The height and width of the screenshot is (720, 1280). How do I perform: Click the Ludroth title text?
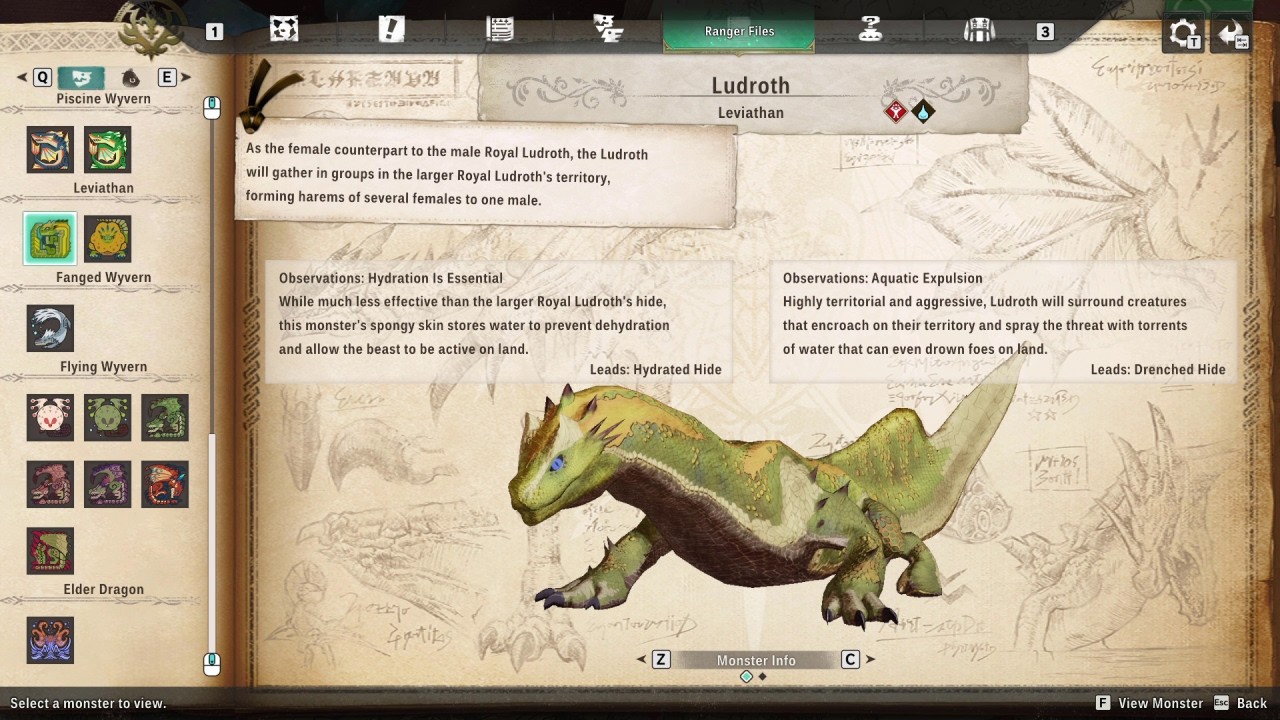coord(750,86)
